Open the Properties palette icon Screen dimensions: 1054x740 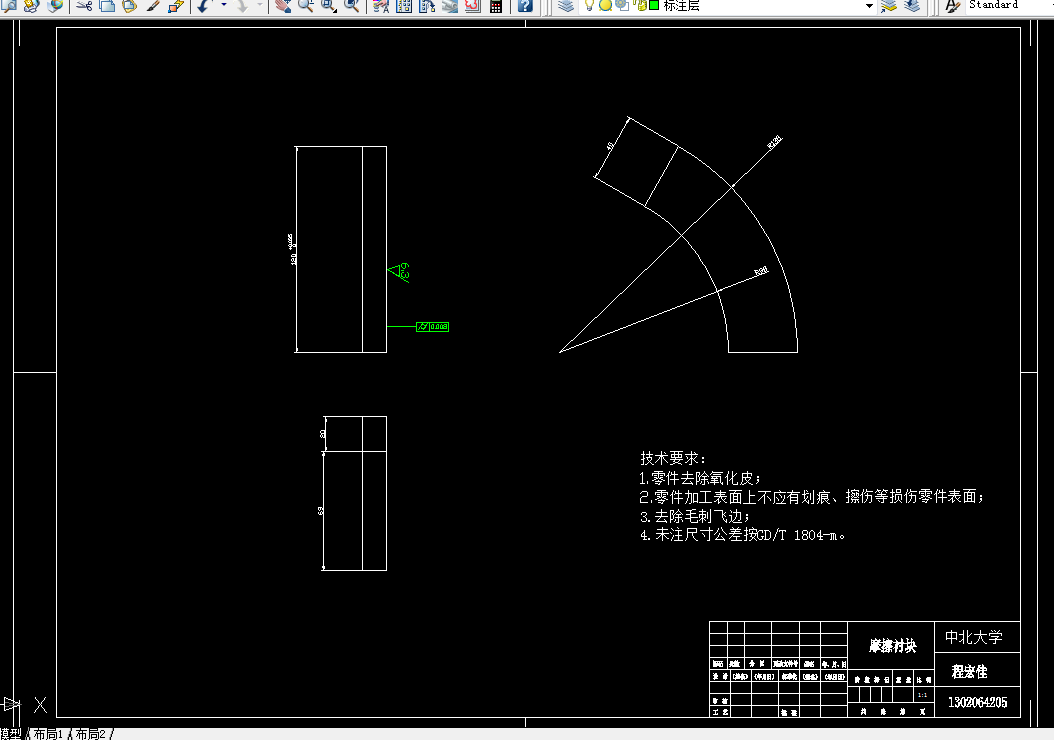point(381,5)
